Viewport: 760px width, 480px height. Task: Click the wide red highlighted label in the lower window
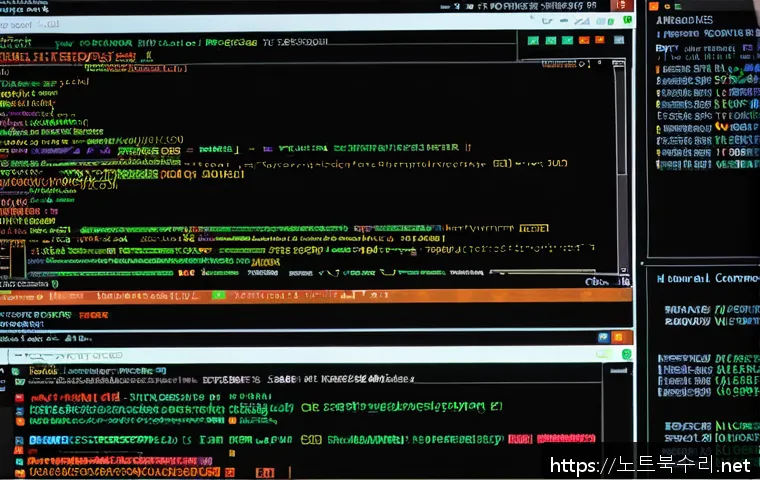[x=566, y=439]
